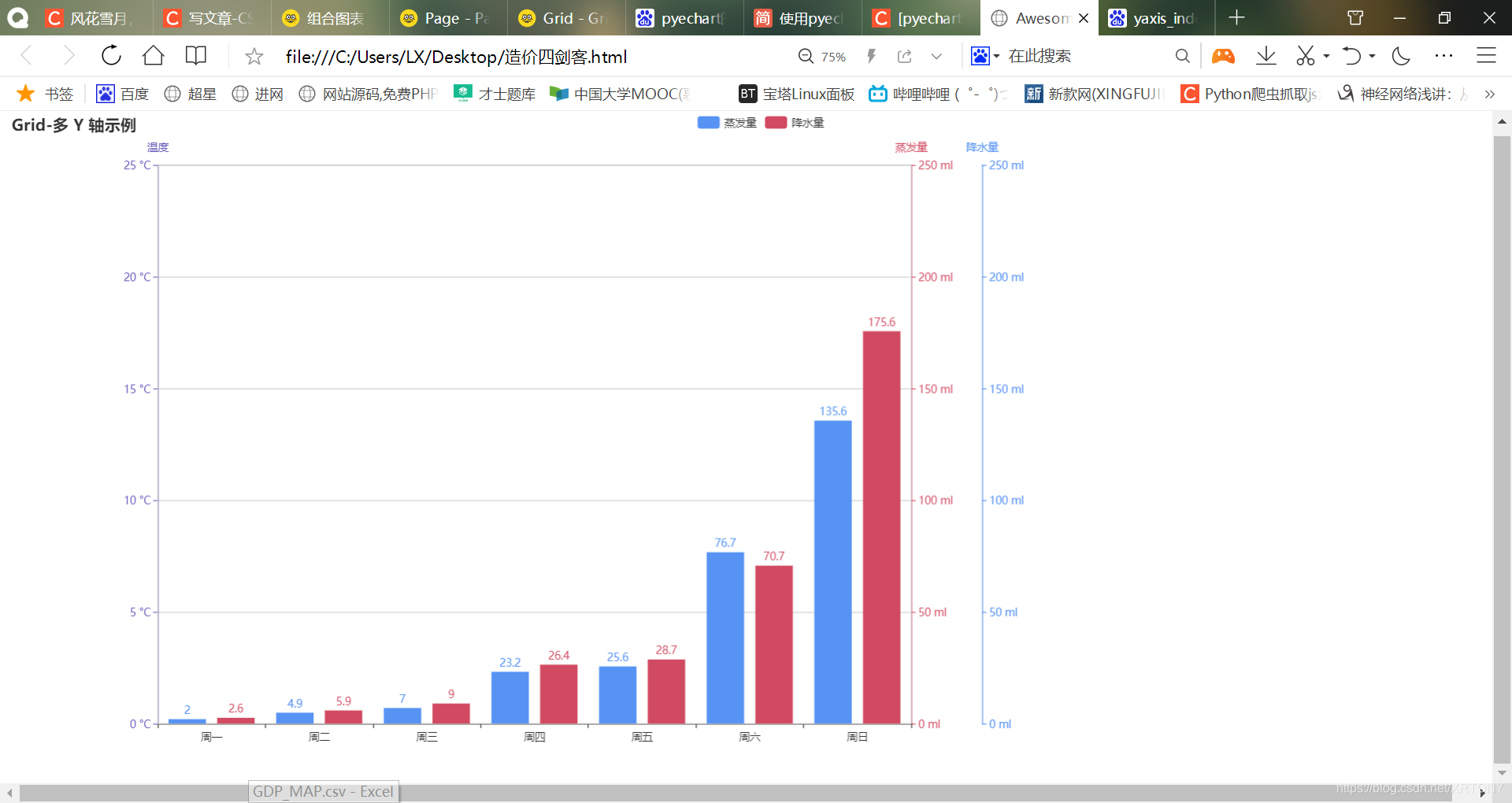Click the GDP_MAP.csv - Excel tooltip label
Screen dimensions: 1512x803
pos(323,791)
